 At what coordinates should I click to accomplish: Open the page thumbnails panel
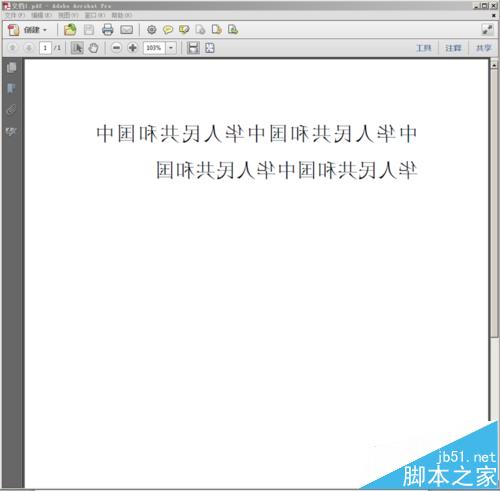[11, 67]
